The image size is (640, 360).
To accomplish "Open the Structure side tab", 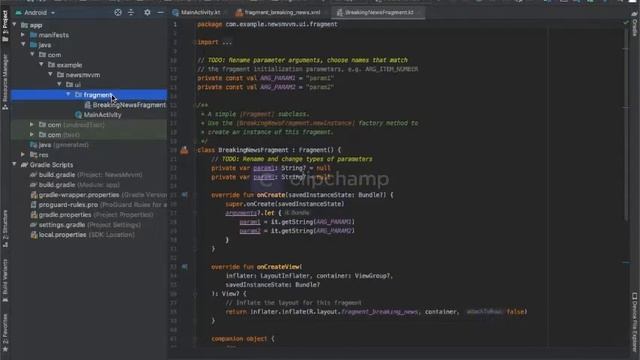I will point(5,229).
